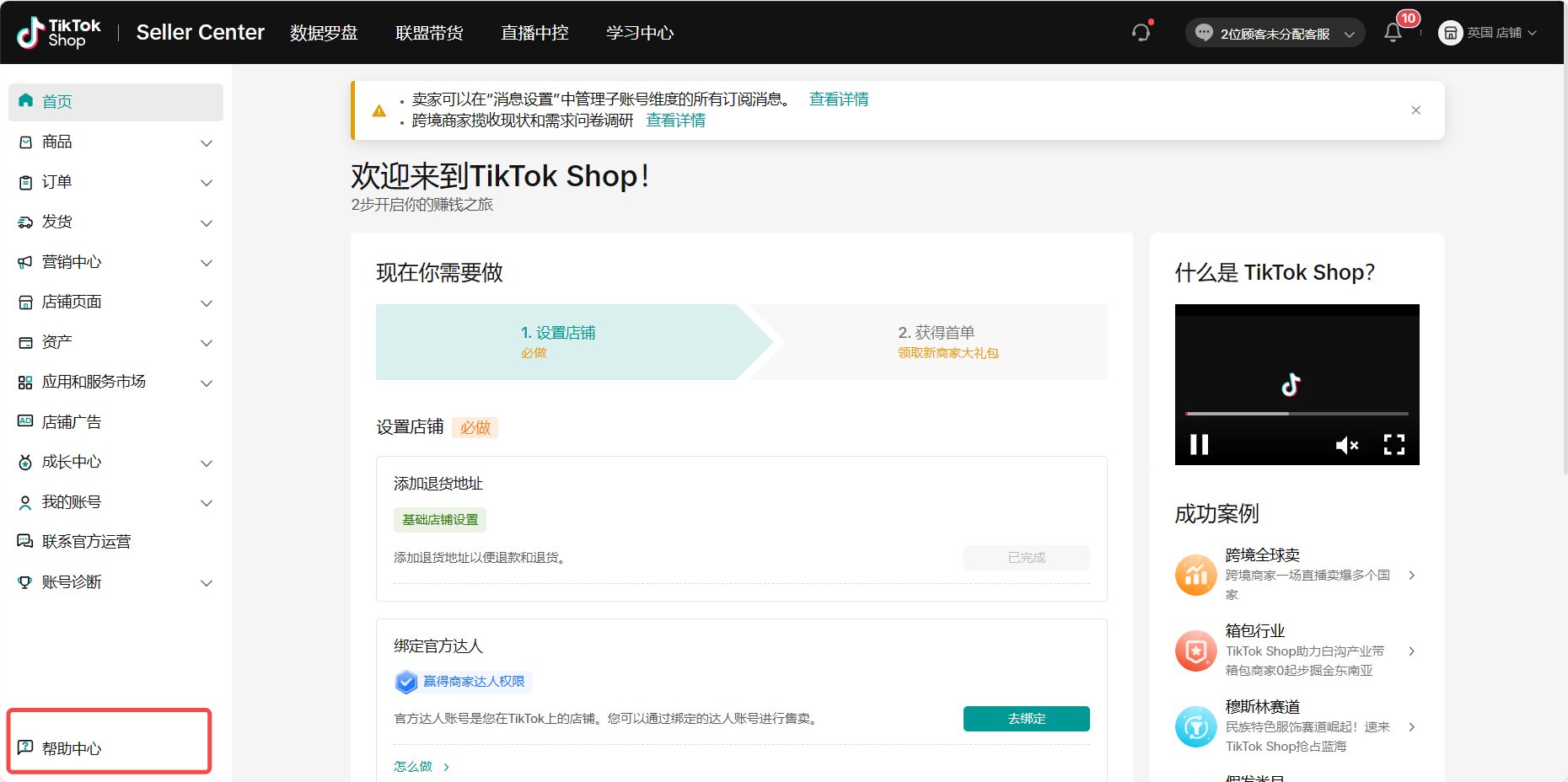Open the customer service headset icon
The image size is (1568, 782).
point(1141,33)
